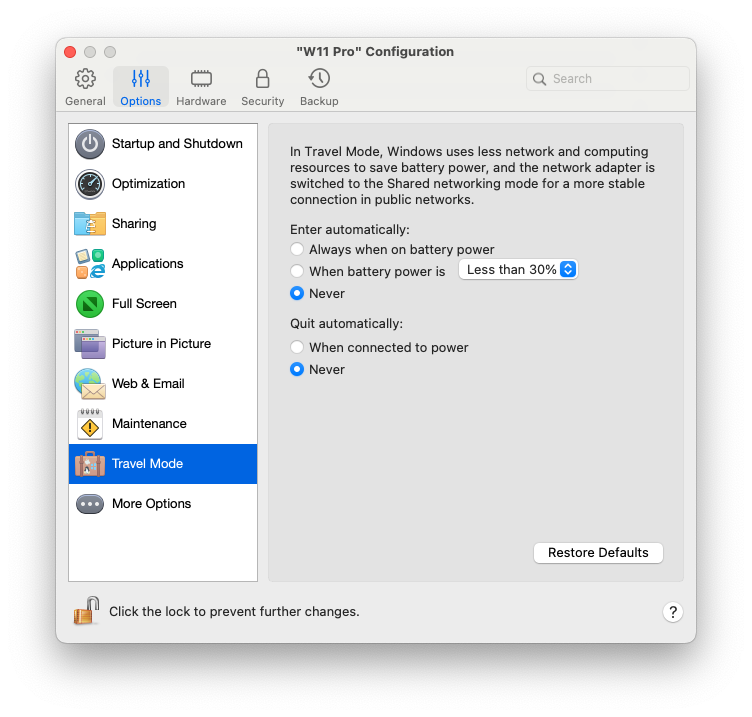The height and width of the screenshot is (717, 752).
Task: Click the Startup and Shutdown power icon
Action: pyautogui.click(x=90, y=144)
